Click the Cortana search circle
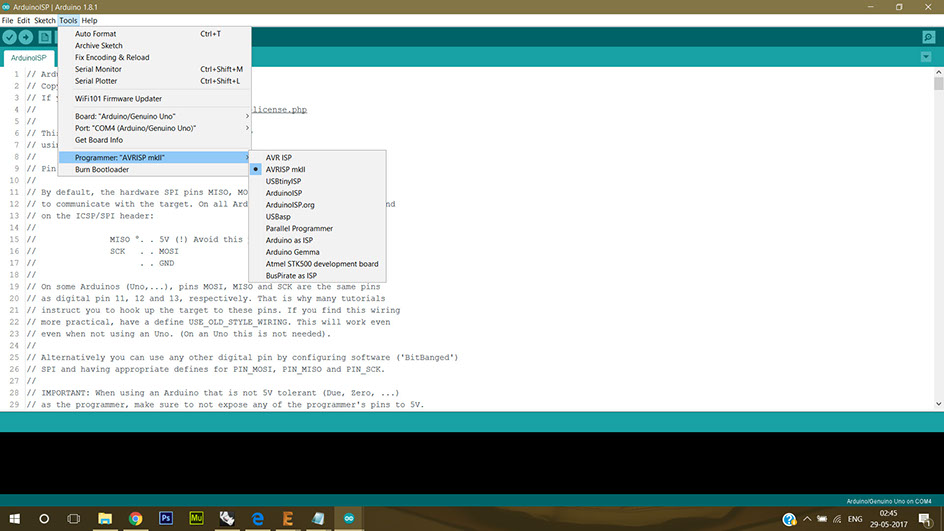Screen dimensions: 944x531 tap(44, 518)
